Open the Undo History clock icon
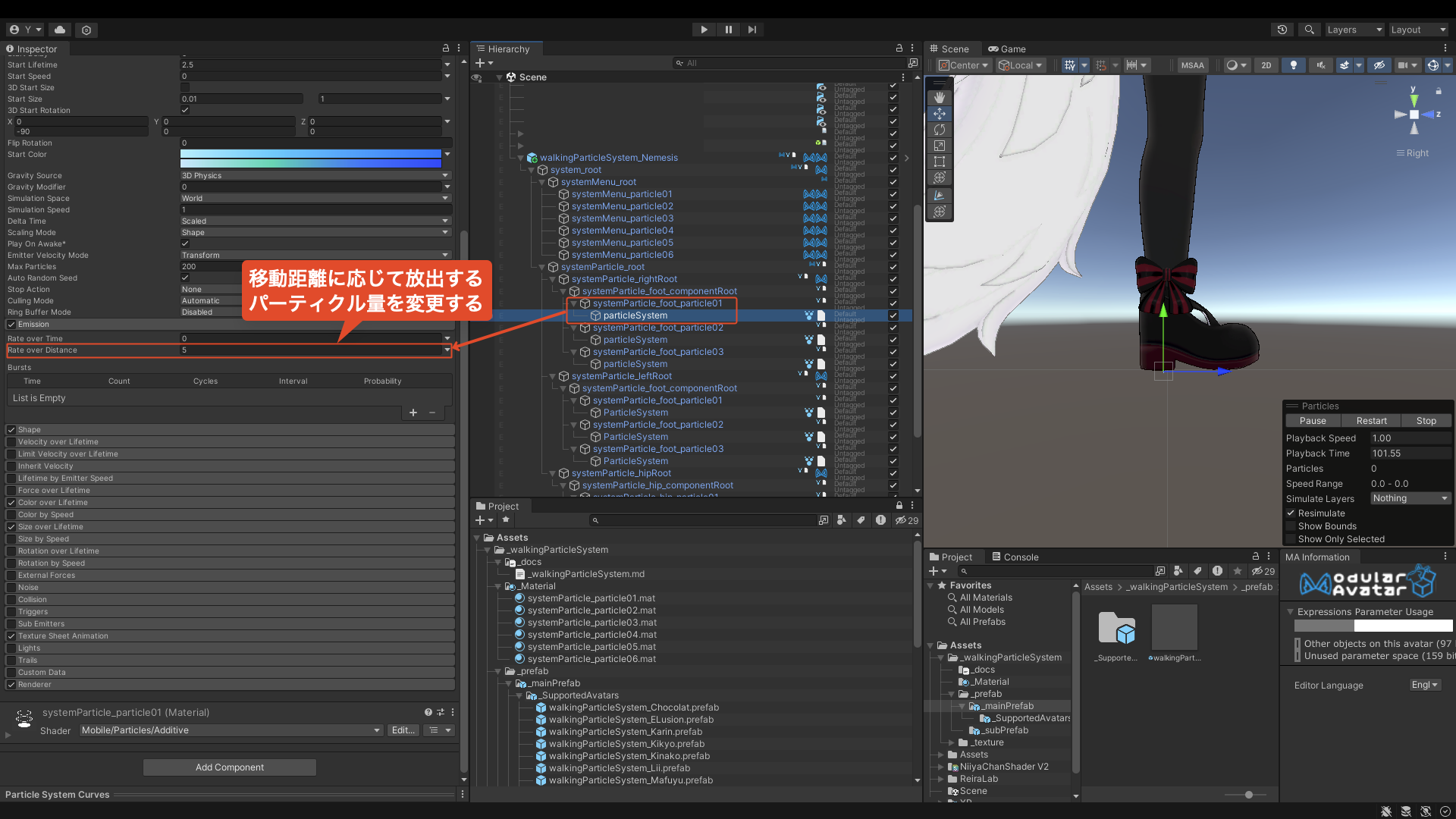This screenshot has width=1456, height=819. pyautogui.click(x=1282, y=30)
